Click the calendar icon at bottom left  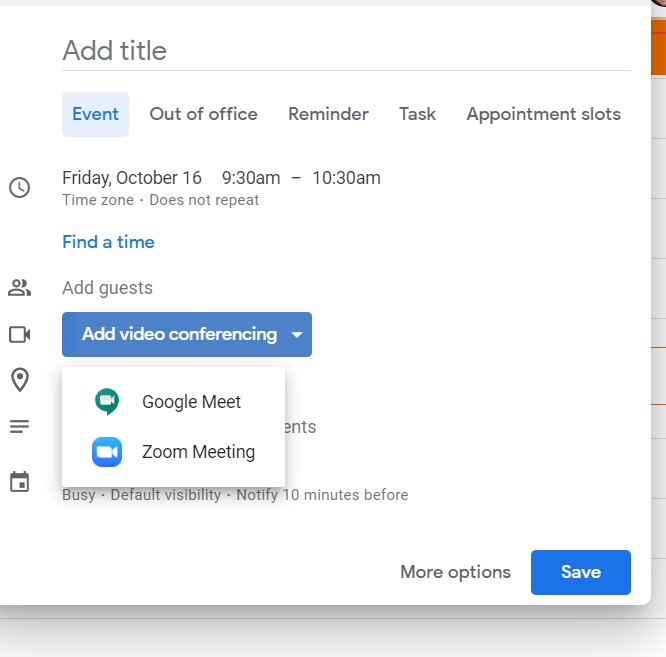tap(19, 483)
